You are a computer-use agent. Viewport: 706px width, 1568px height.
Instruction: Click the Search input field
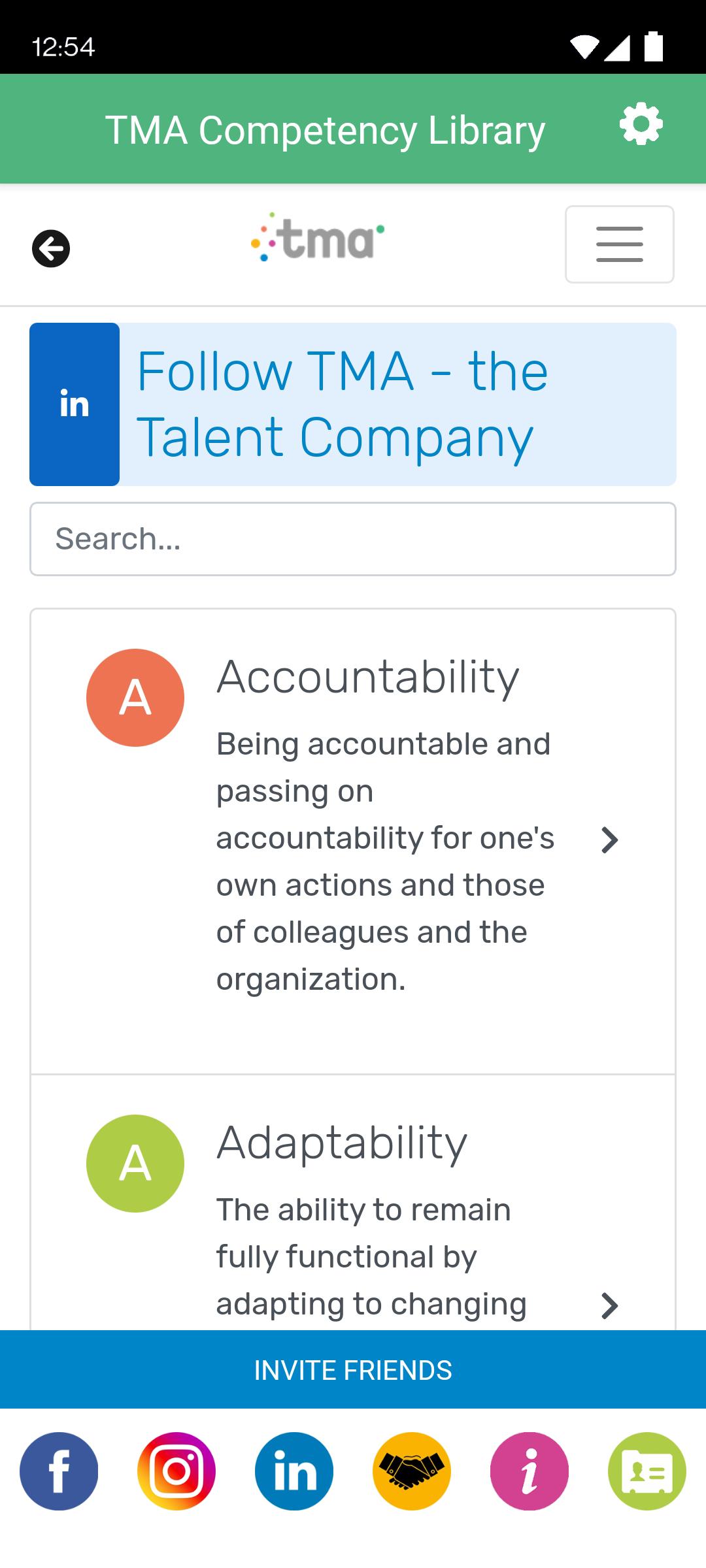point(353,539)
